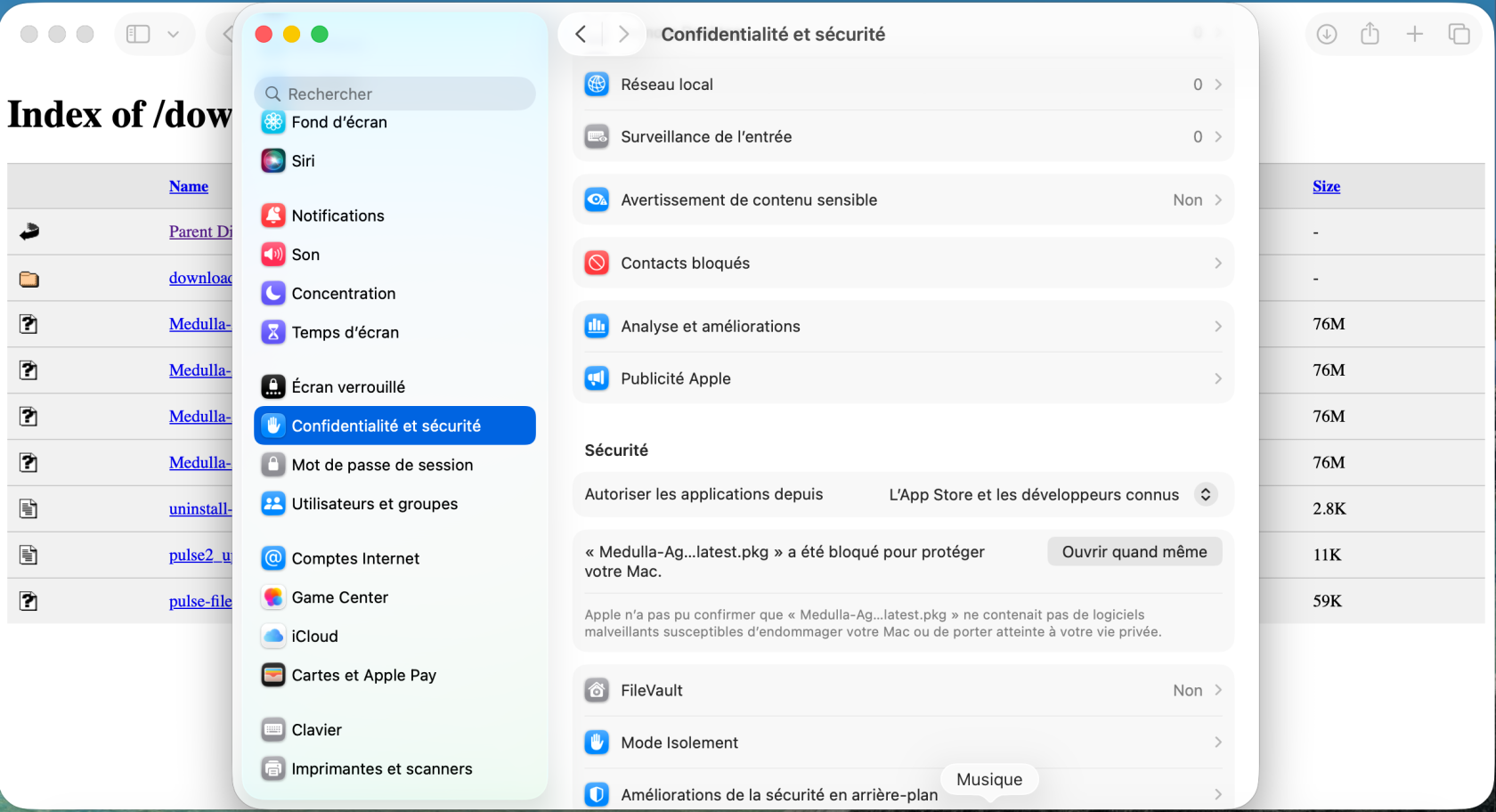Viewport: 1496px width, 812px height.
Task: Click the 'Non' value beside FileVault
Action: point(1188,690)
